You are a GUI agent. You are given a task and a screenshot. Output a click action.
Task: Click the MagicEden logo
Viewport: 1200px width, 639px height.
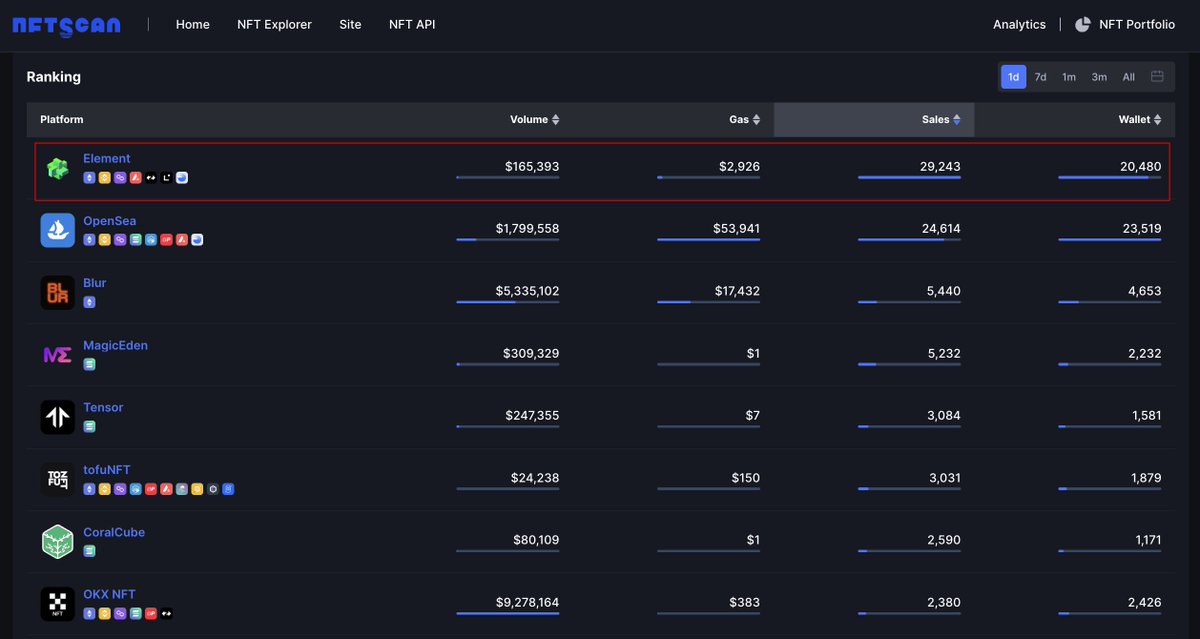(x=58, y=354)
